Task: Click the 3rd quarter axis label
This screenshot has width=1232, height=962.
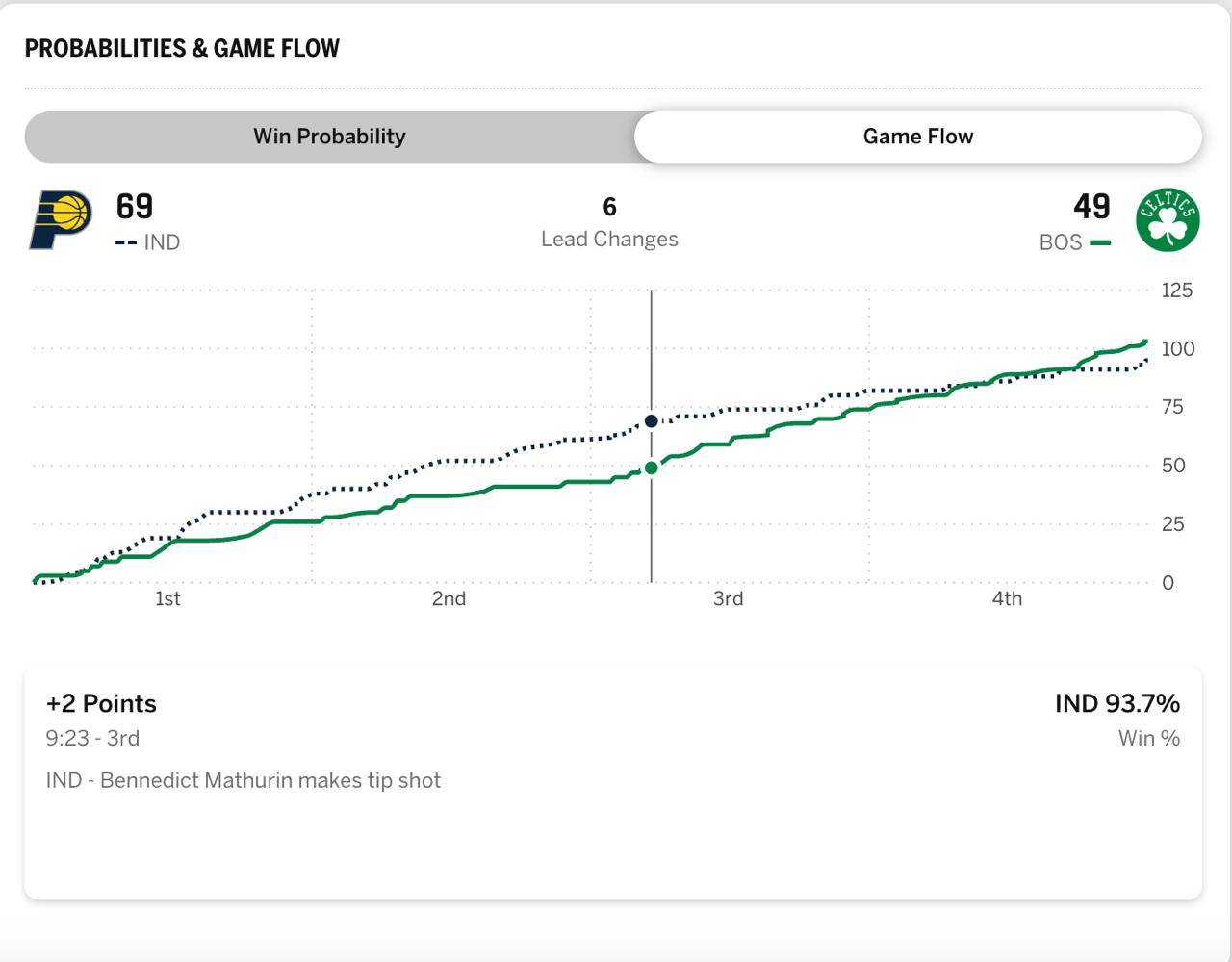Action: (728, 598)
